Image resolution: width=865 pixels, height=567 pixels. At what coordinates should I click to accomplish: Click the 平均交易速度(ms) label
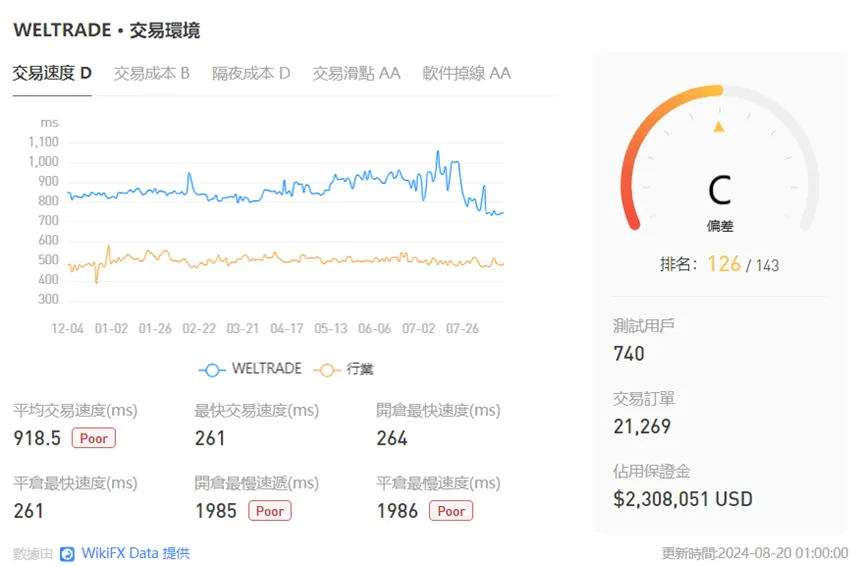tap(76, 410)
